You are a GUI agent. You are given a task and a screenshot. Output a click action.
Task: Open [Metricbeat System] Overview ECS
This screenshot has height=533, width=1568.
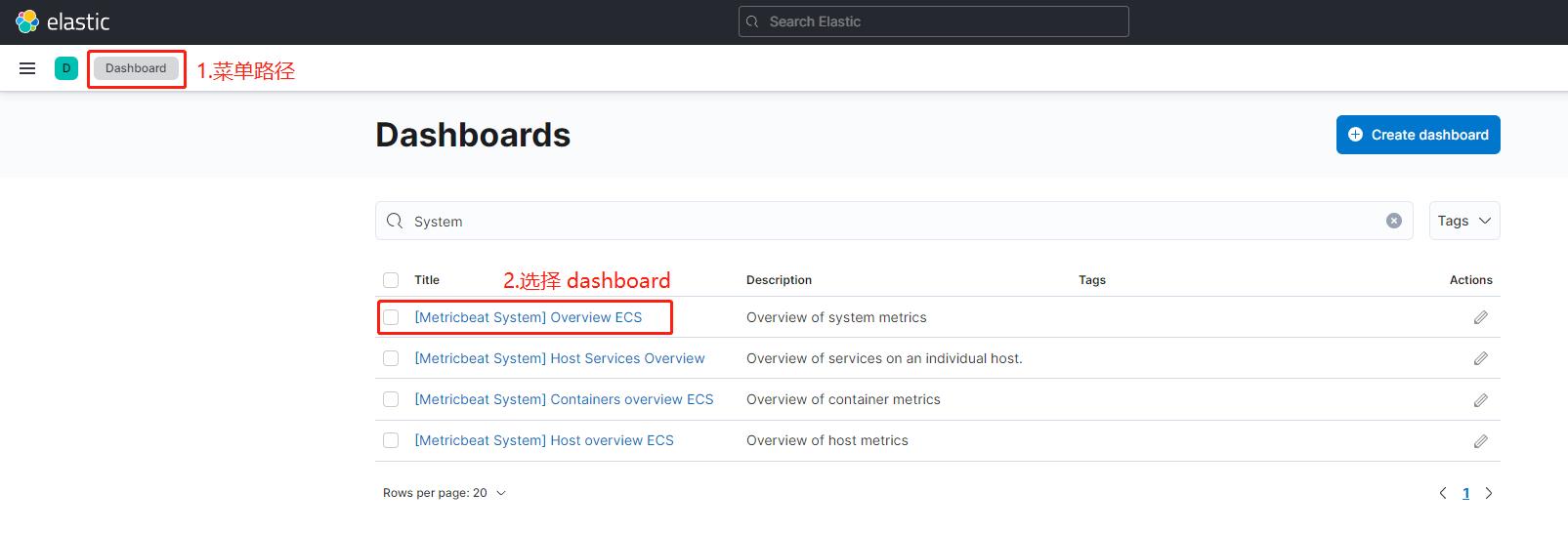coord(529,317)
